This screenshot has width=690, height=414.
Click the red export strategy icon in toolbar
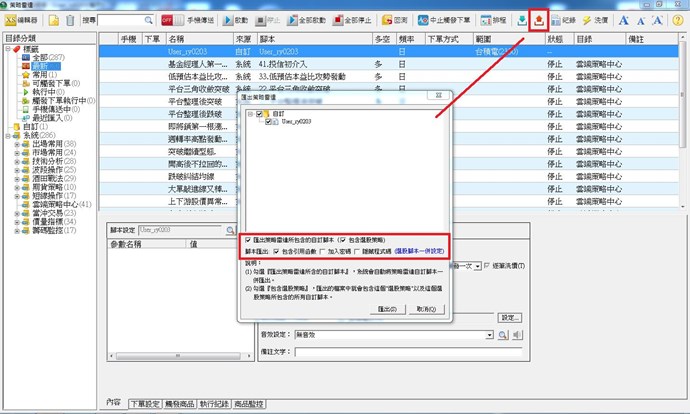click(542, 19)
